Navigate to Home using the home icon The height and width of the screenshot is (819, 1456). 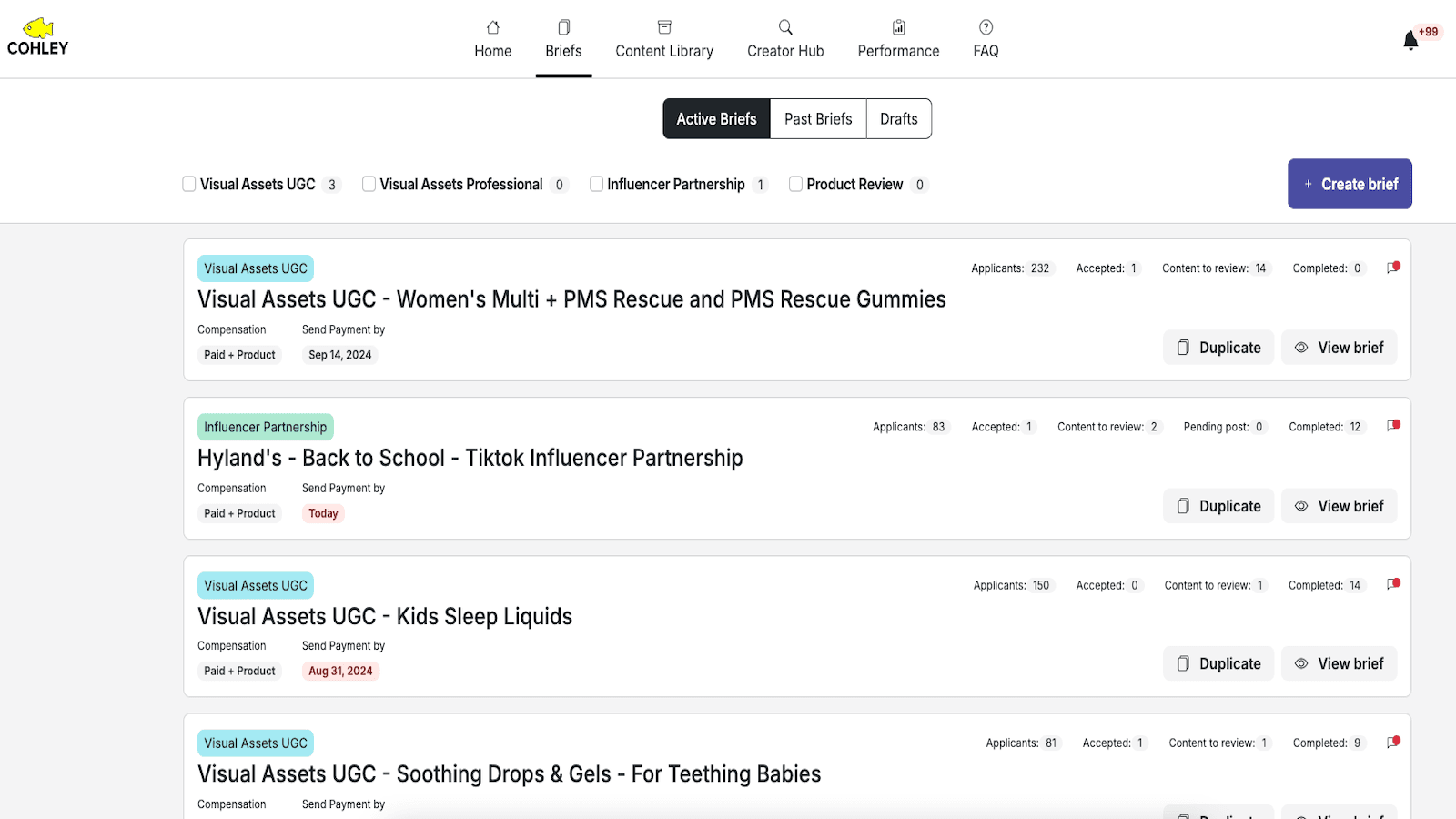492,27
